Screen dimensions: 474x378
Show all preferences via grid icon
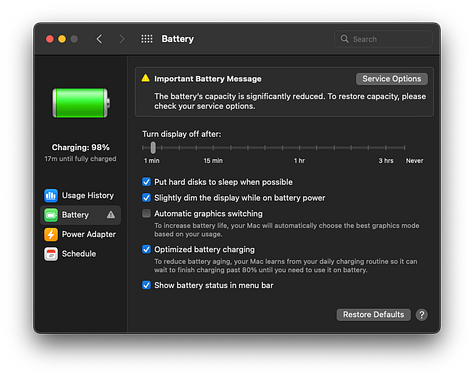click(147, 39)
